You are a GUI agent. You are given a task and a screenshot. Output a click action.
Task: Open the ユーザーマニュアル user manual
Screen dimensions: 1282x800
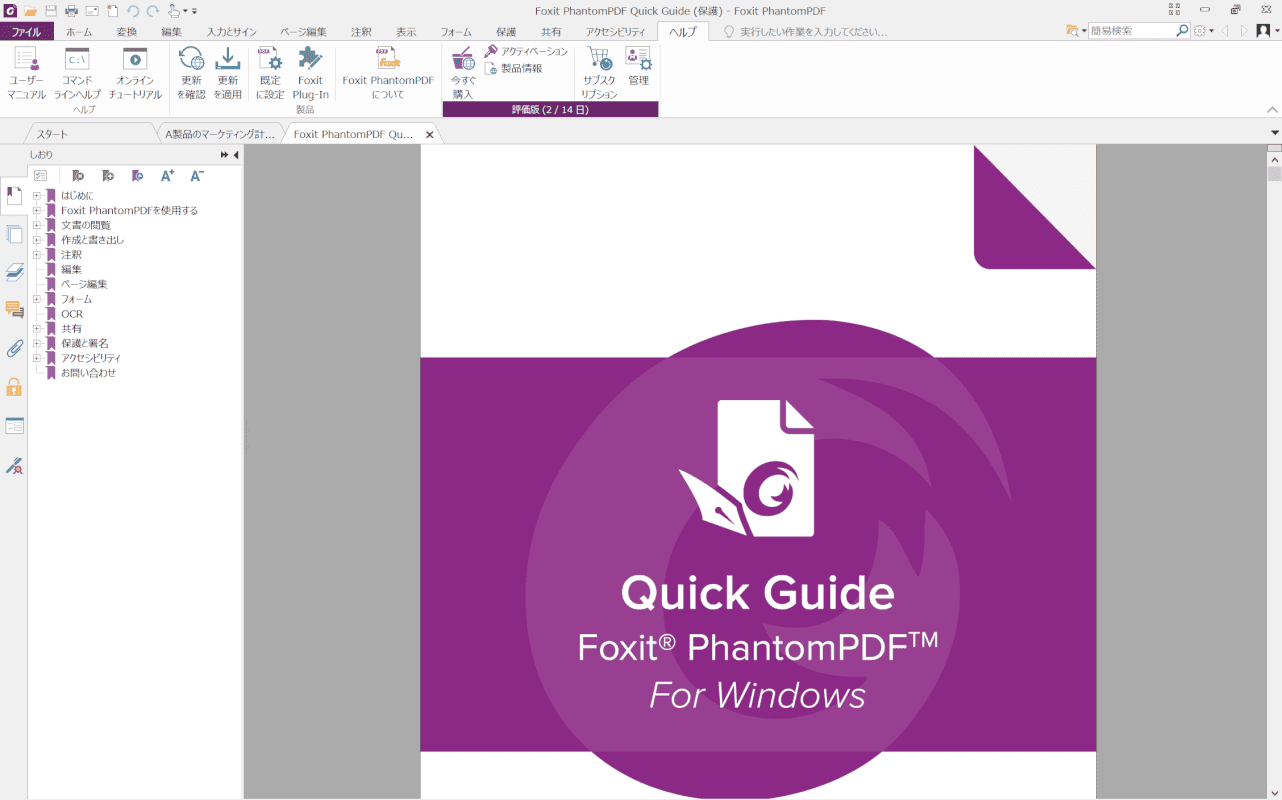pyautogui.click(x=27, y=73)
